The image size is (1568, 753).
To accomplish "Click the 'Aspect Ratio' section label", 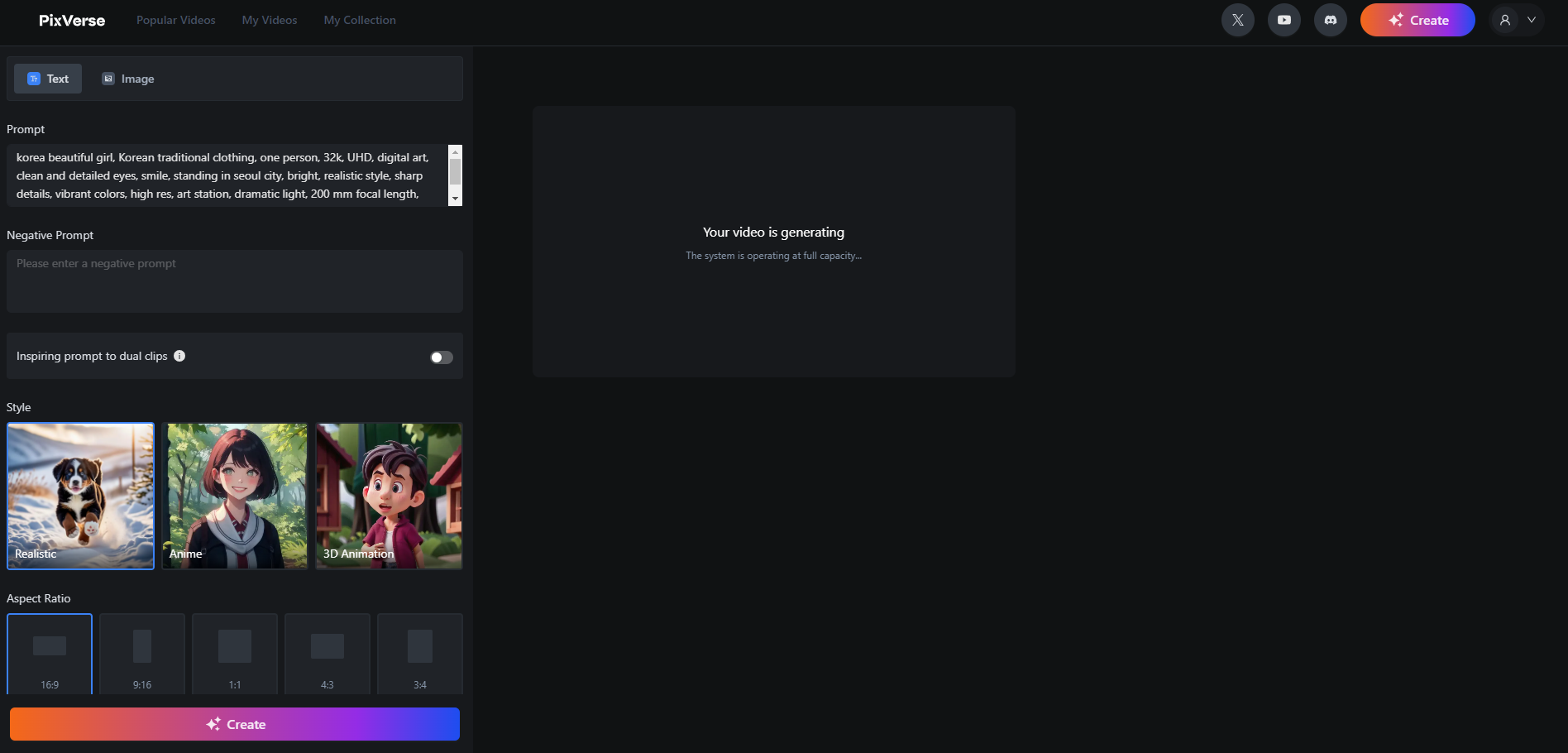I will [39, 598].
